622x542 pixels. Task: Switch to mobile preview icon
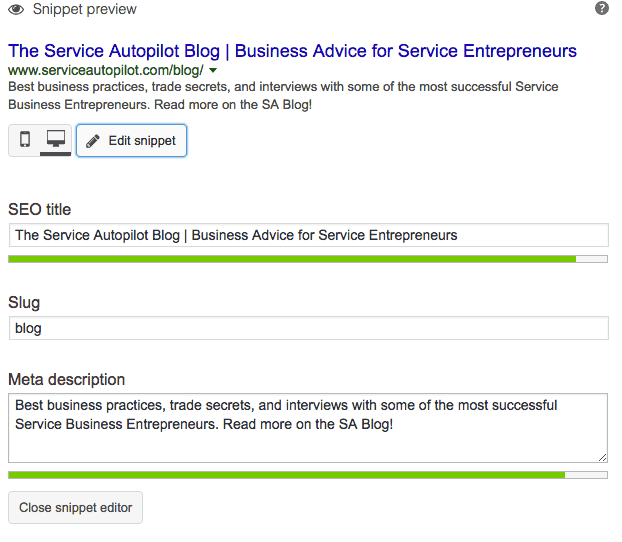click(x=25, y=140)
